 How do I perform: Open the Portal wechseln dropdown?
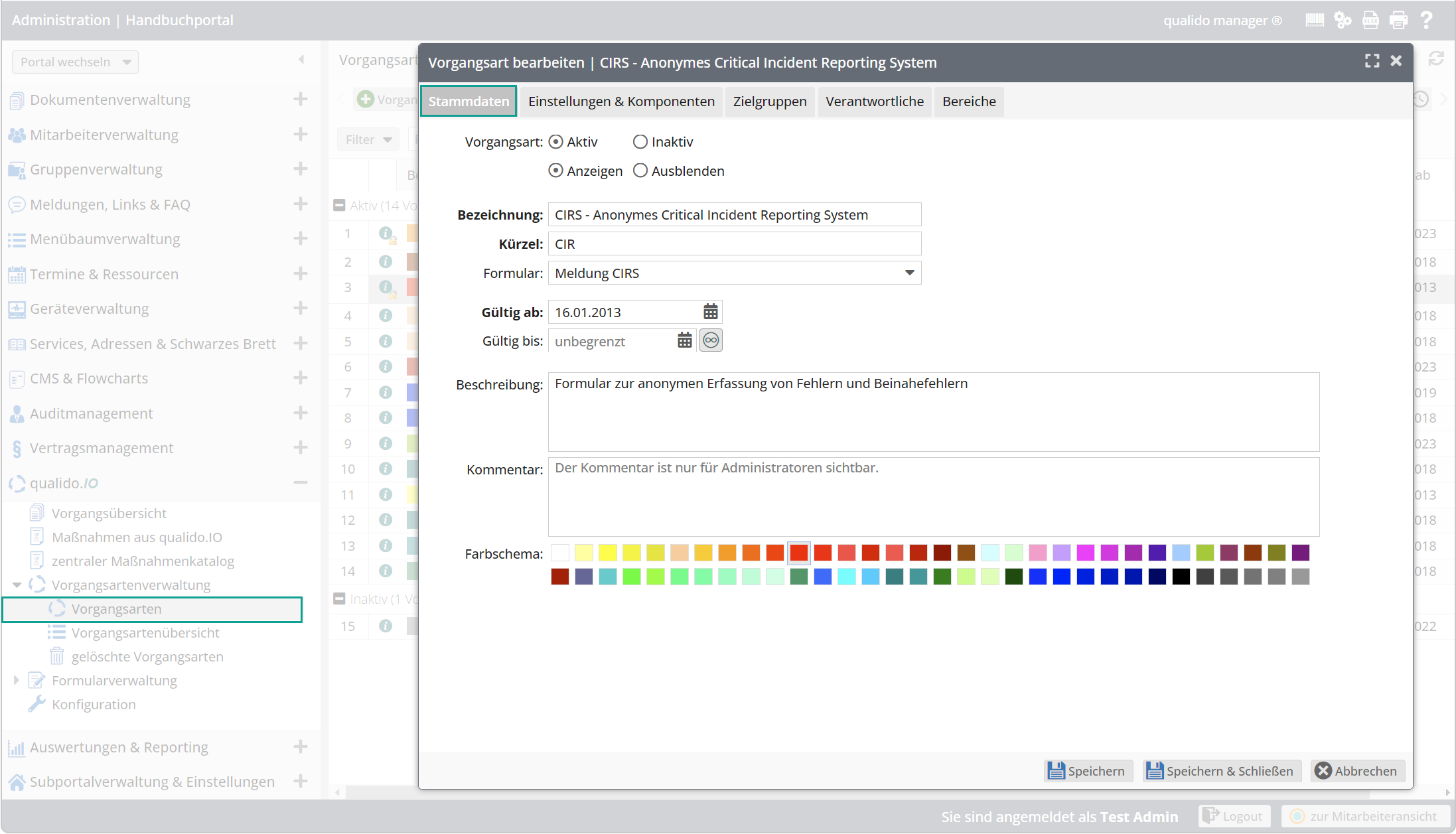pyautogui.click(x=75, y=62)
